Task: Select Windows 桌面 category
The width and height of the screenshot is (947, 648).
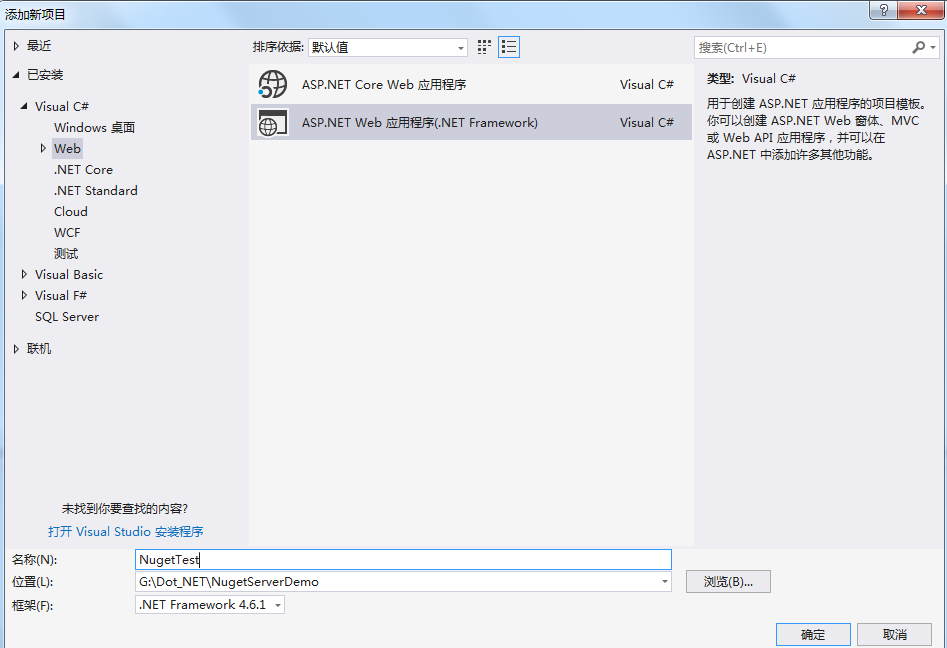Action: pyautogui.click(x=94, y=127)
